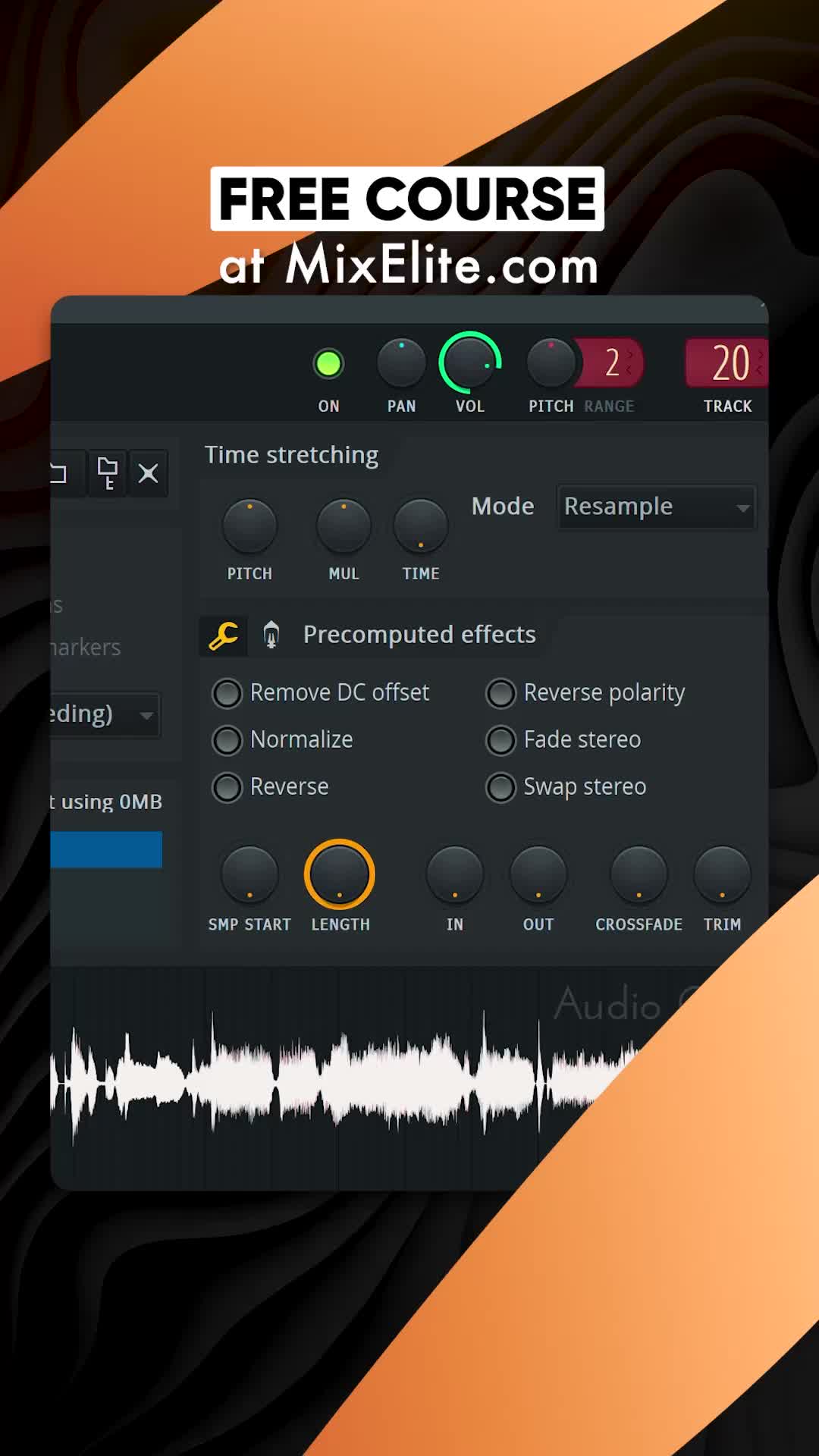
Task: Click the 'Time stretching' heading
Action: coord(291,455)
